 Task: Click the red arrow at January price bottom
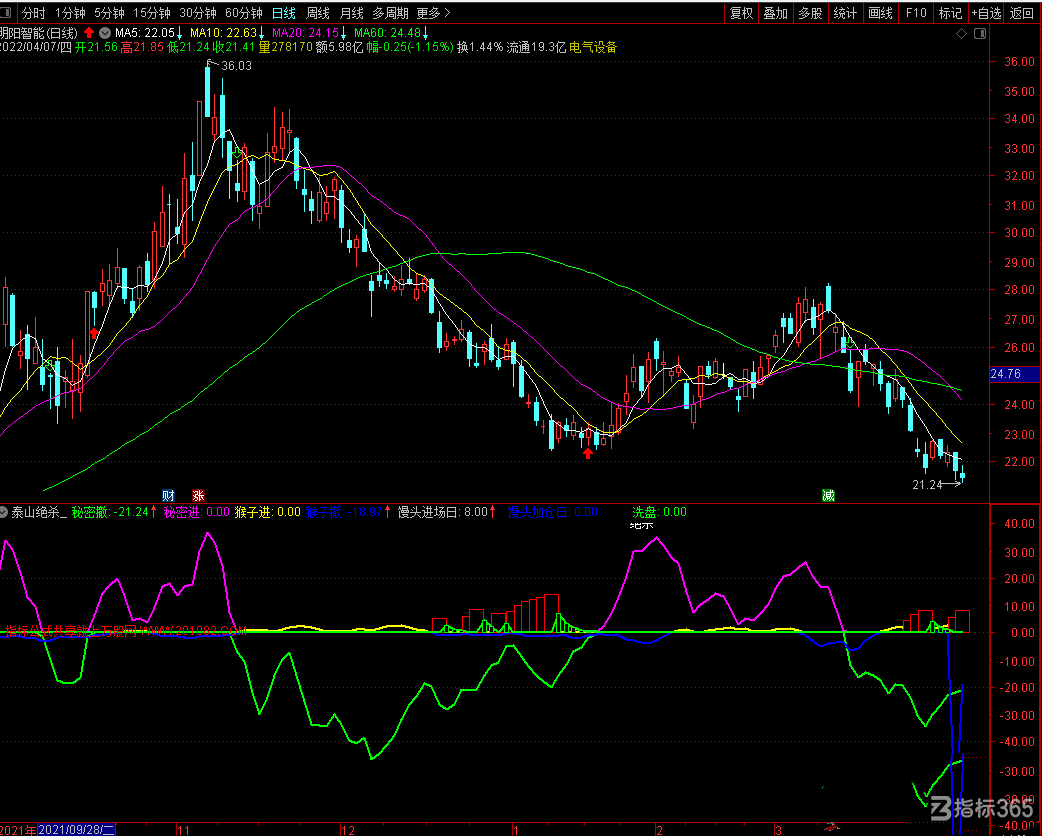click(587, 453)
